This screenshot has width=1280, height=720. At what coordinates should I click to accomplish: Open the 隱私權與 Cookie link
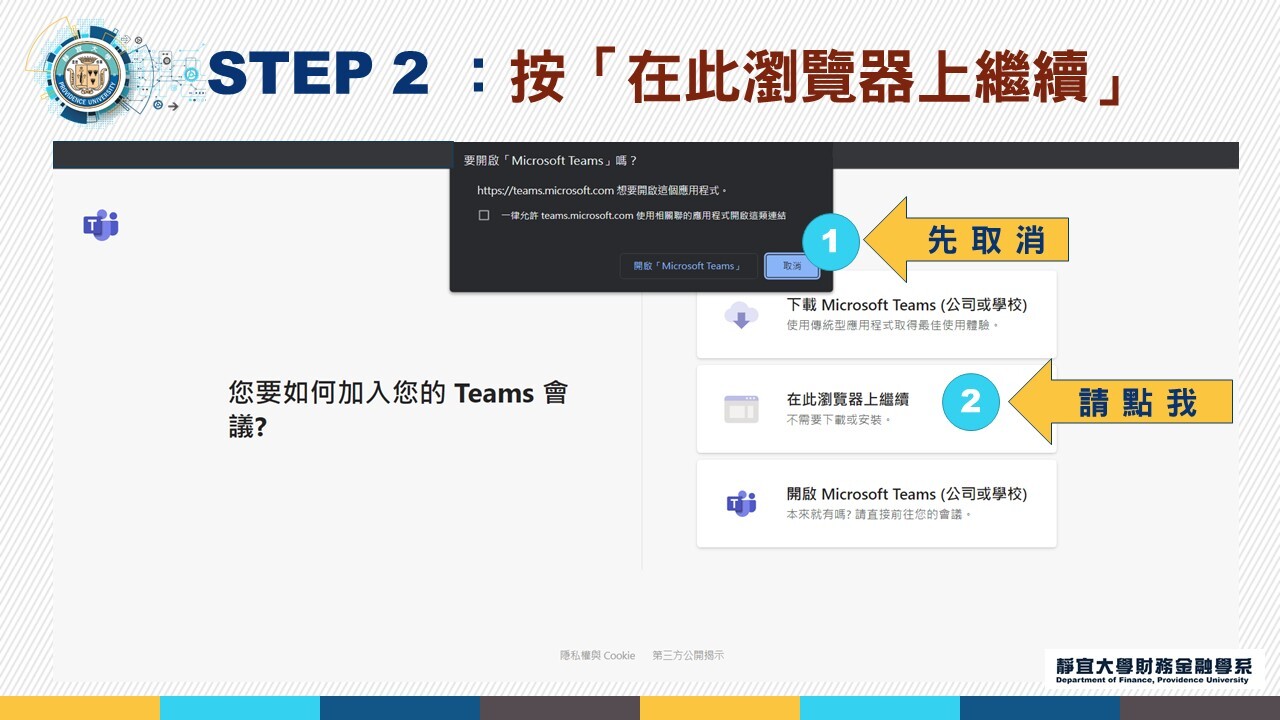pyautogui.click(x=598, y=656)
